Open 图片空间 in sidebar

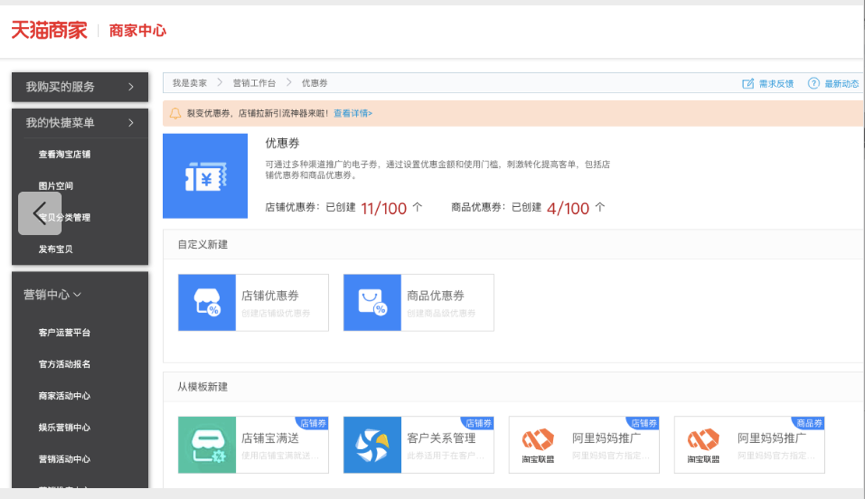[x=56, y=186]
